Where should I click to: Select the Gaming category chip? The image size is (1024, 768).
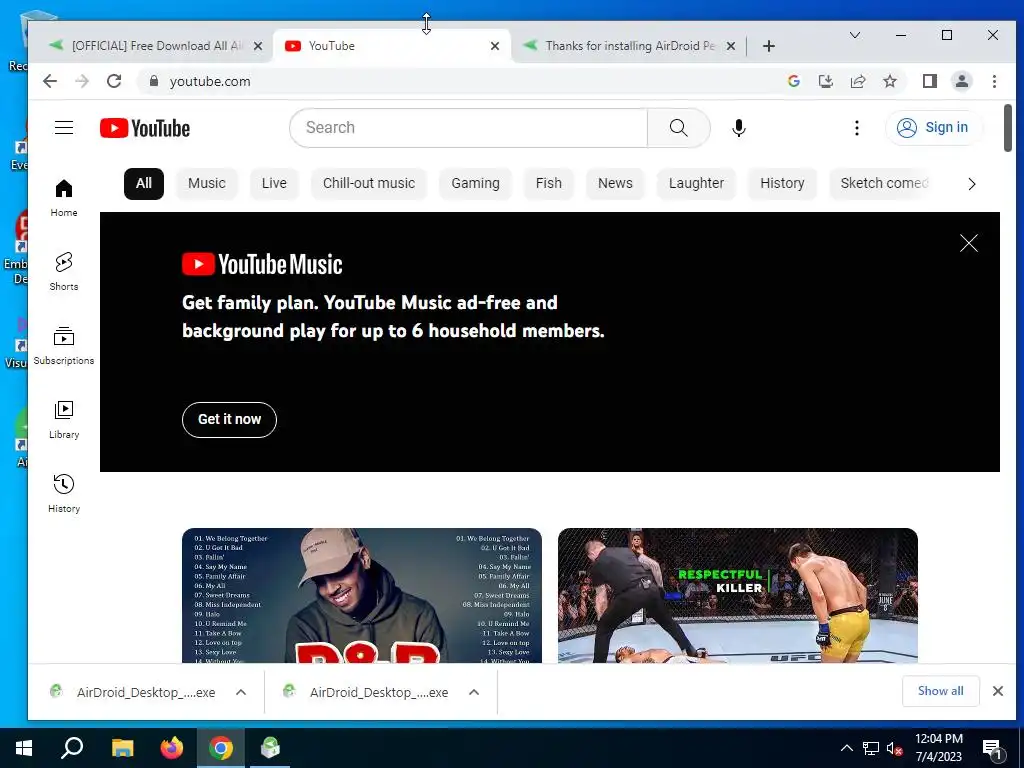(475, 184)
